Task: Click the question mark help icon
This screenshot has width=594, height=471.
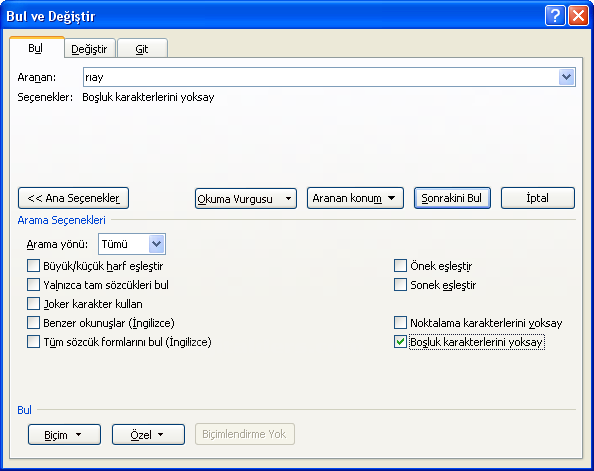Action: pyautogui.click(x=555, y=16)
